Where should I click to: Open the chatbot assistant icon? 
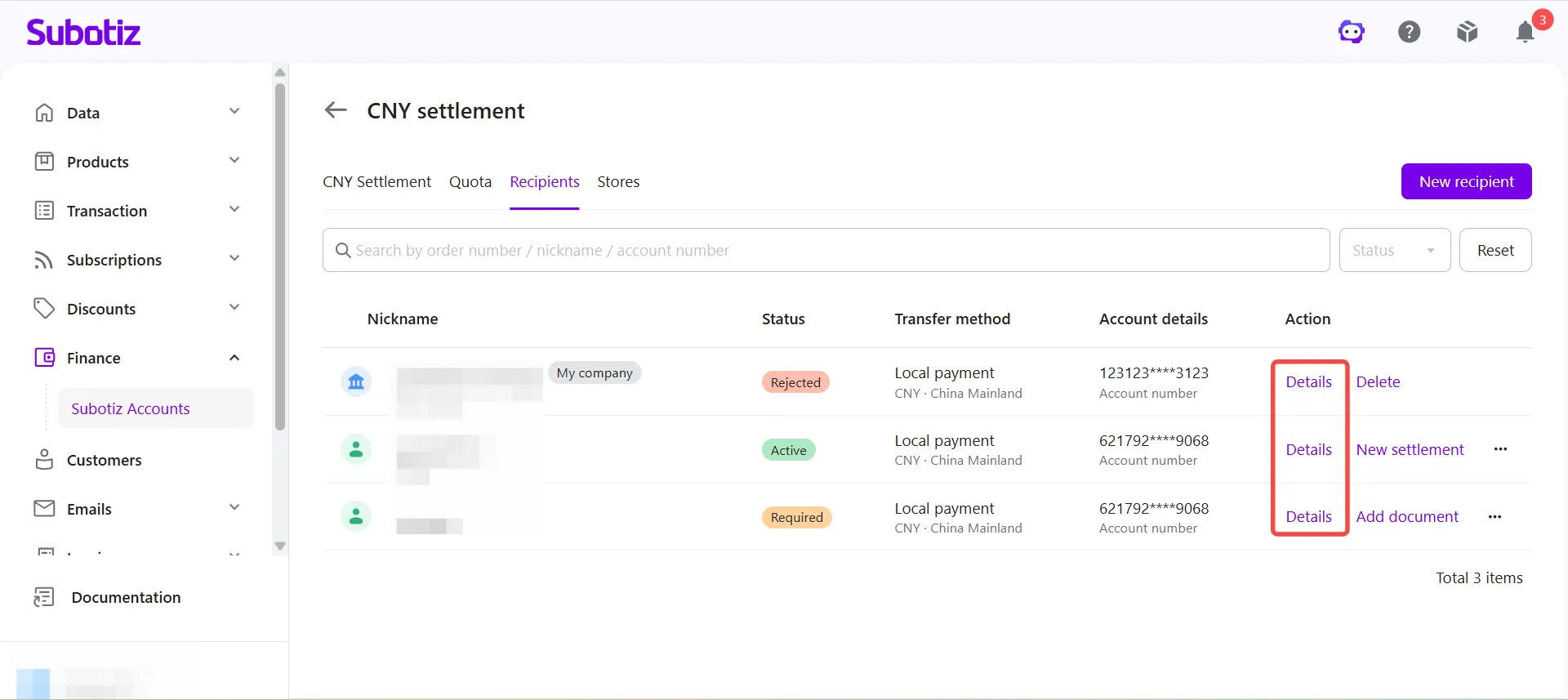(x=1352, y=32)
